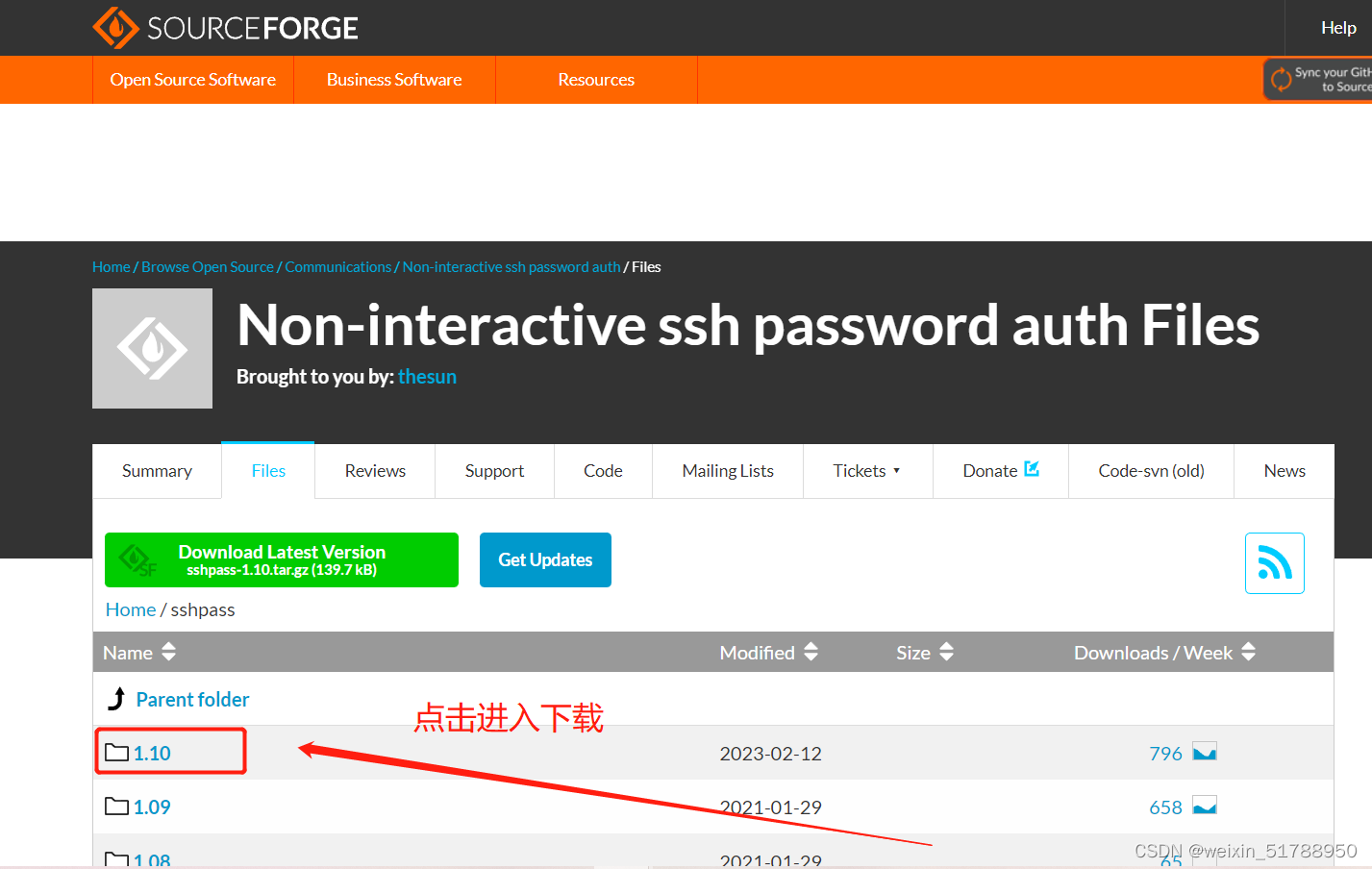Go to Home breadcrumb at top
This screenshot has width=1372, height=869.
(112, 267)
